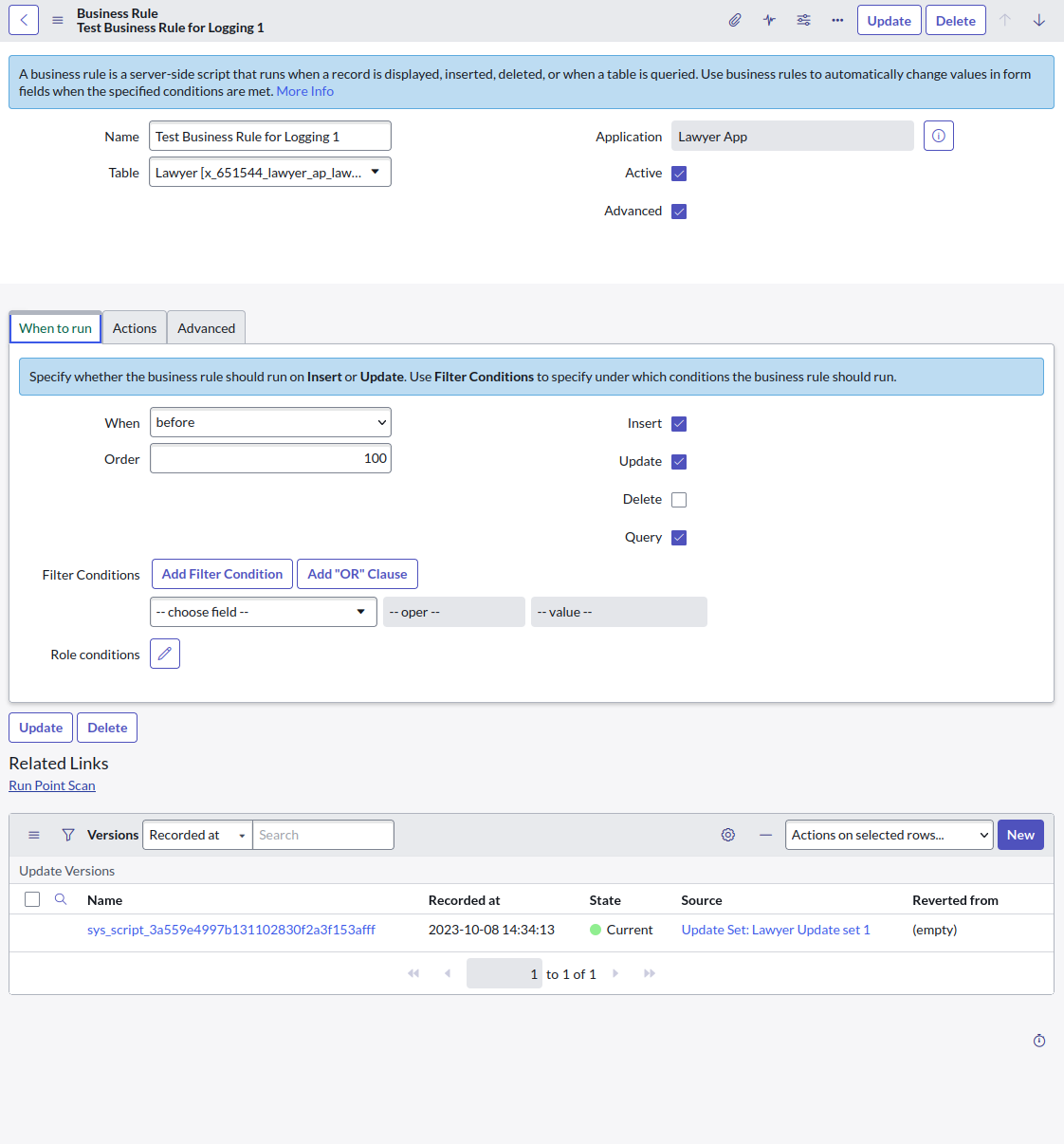
Task: Click the Update button in the header
Action: [x=890, y=20]
